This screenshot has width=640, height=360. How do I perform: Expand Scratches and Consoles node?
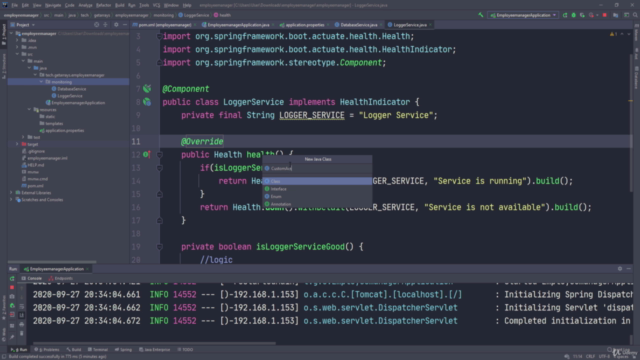(11, 200)
